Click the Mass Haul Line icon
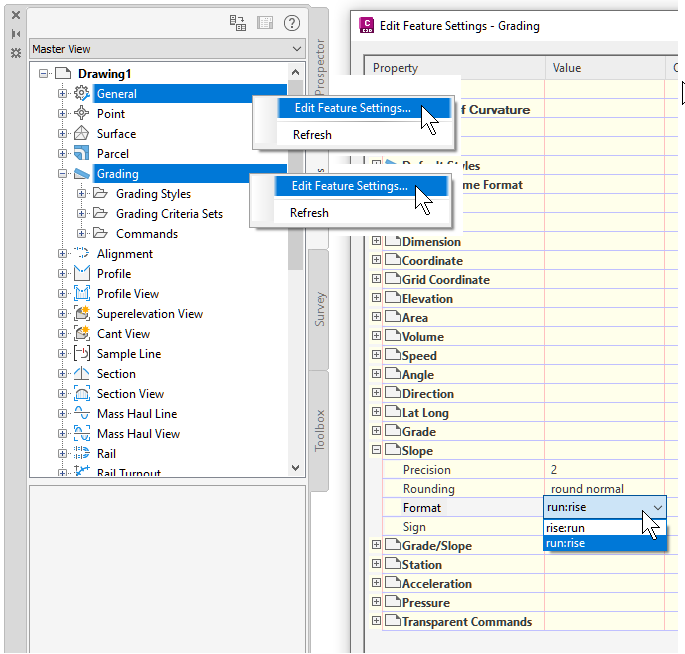This screenshot has height=654, width=685. click(82, 413)
